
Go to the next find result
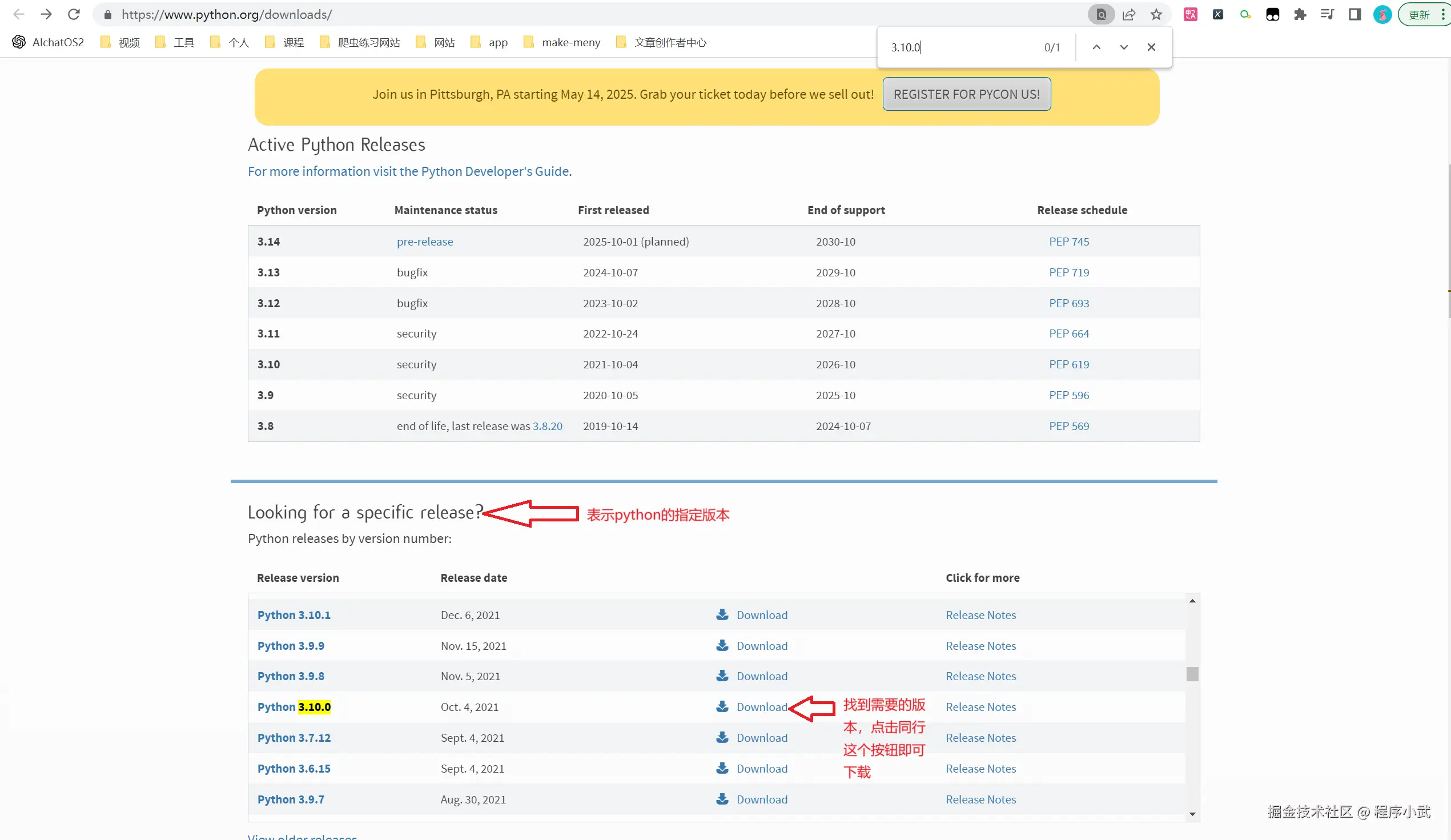coord(1123,47)
